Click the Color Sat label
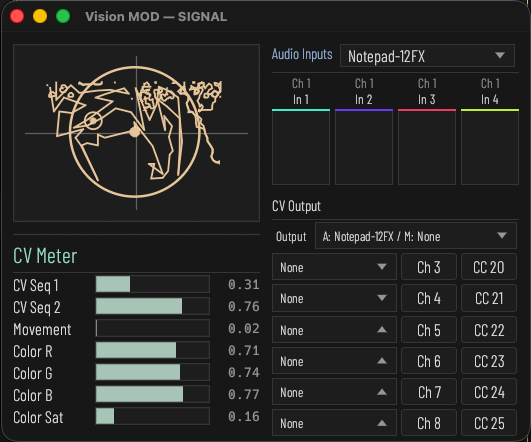Screen dimensions: 531x442 click(38, 417)
